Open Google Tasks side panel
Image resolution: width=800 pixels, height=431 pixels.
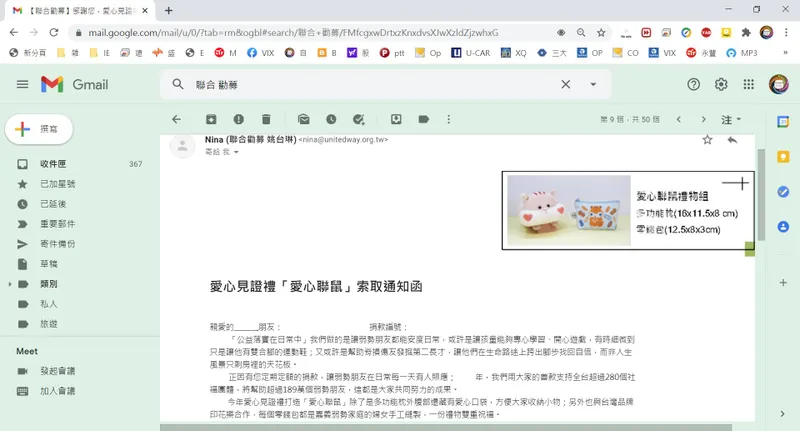click(783, 192)
